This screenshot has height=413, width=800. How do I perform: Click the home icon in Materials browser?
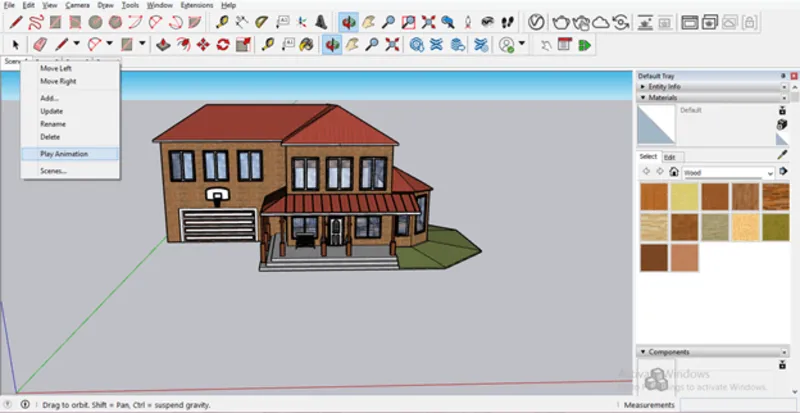pos(674,172)
